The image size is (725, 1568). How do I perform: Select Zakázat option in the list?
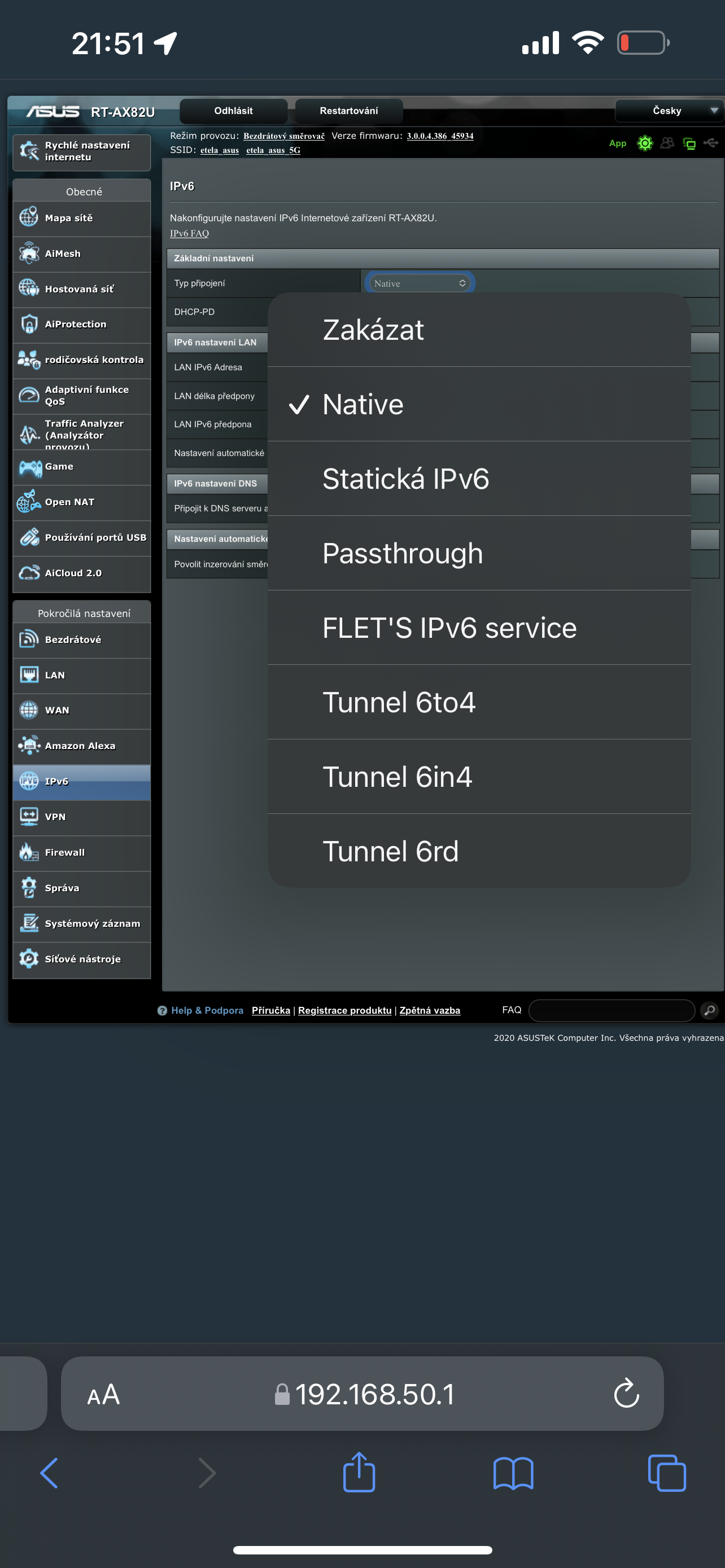tap(373, 330)
